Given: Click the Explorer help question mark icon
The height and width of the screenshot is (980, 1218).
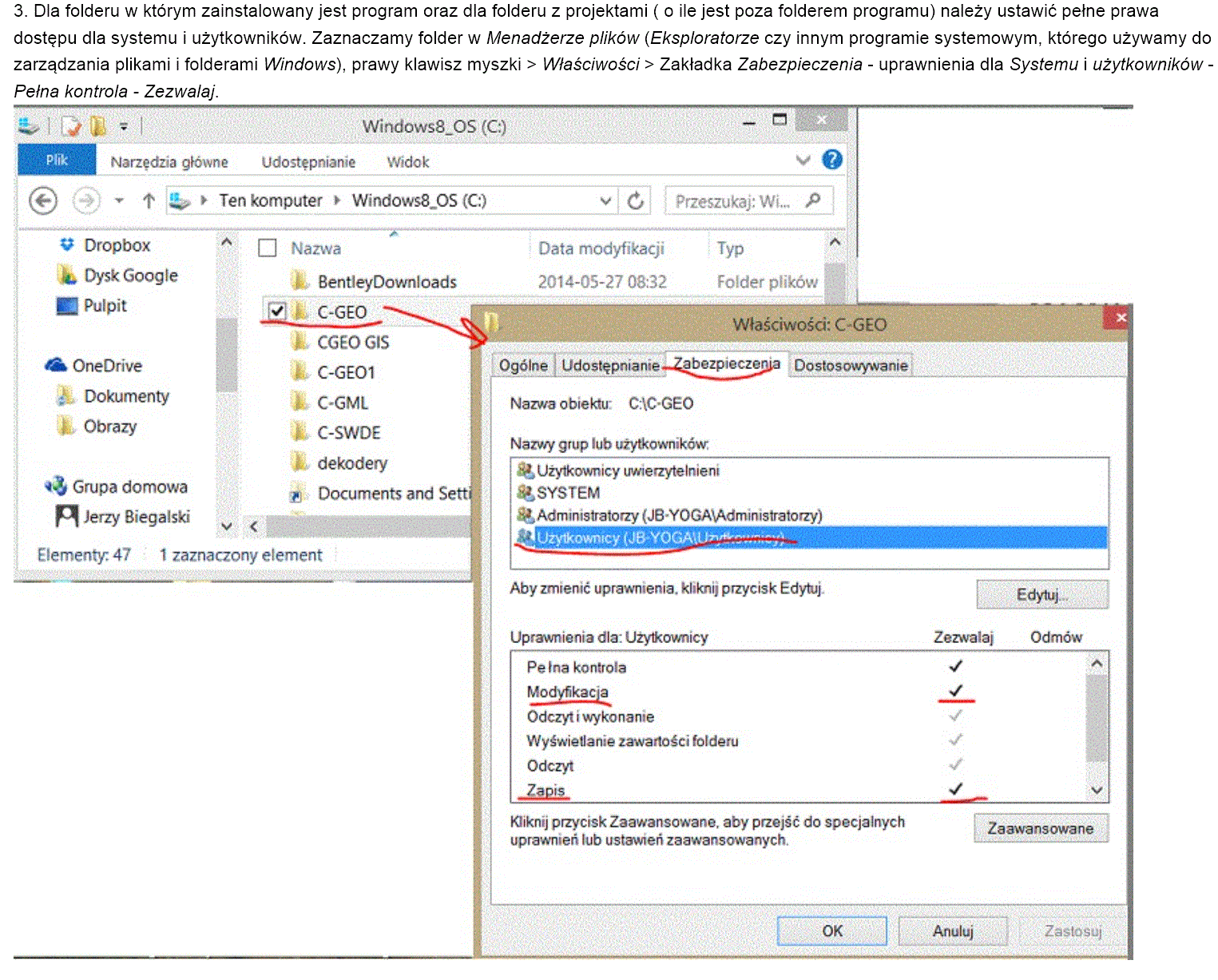Looking at the screenshot, I should click(832, 160).
